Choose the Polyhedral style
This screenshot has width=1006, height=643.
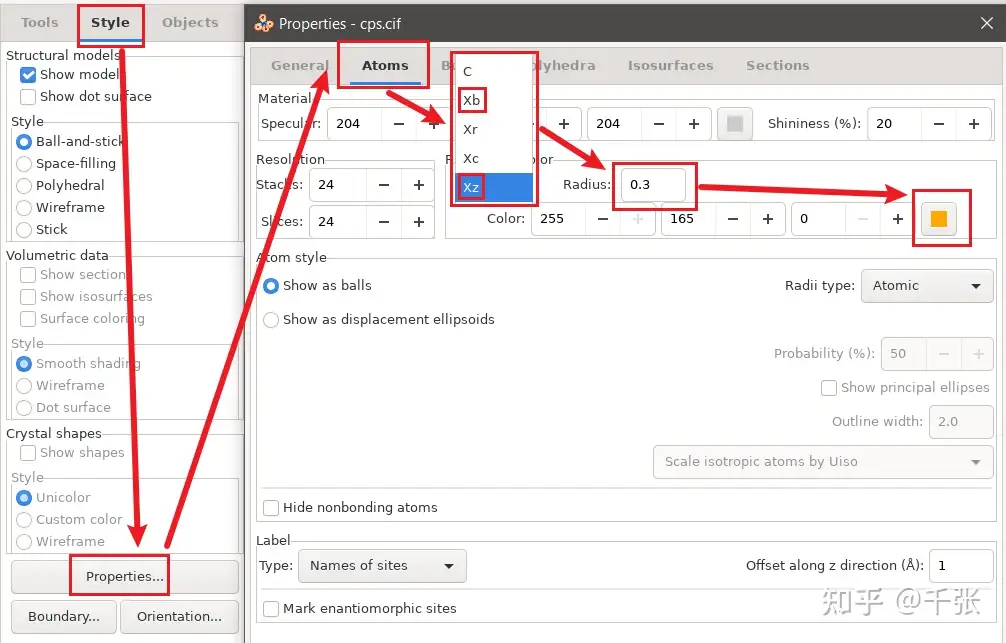click(x=24, y=185)
